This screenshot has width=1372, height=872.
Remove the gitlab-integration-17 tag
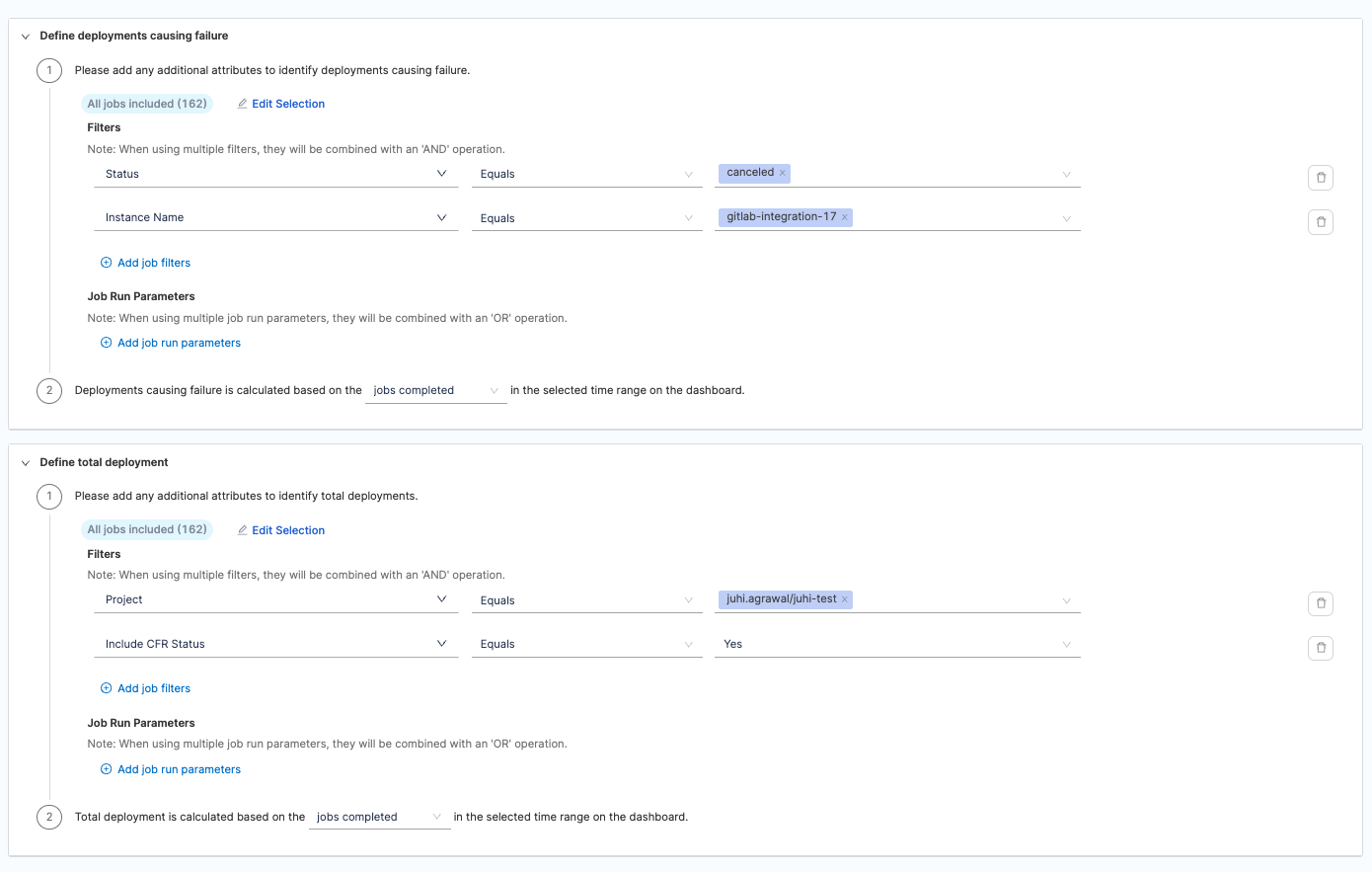845,217
